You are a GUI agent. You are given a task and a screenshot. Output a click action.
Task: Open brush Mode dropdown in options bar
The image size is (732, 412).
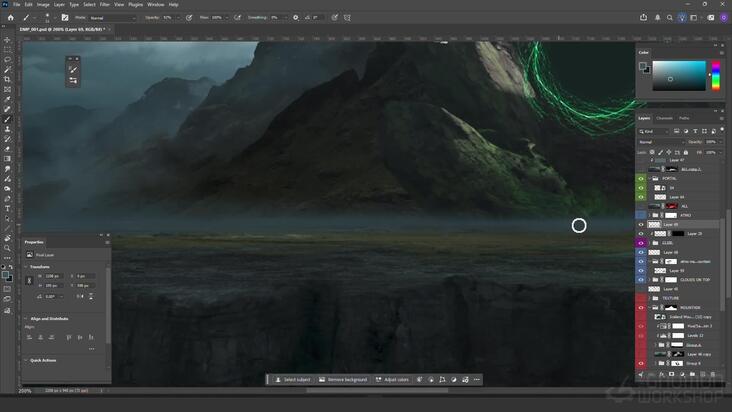click(x=113, y=18)
